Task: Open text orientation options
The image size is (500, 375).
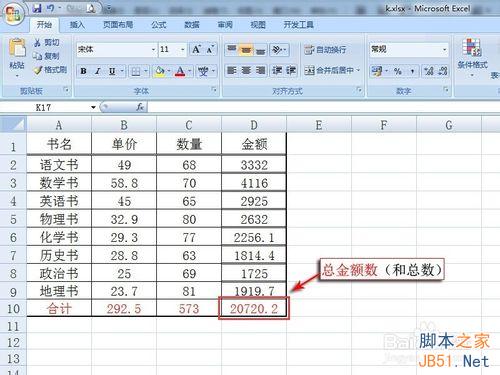Action: coord(279,50)
